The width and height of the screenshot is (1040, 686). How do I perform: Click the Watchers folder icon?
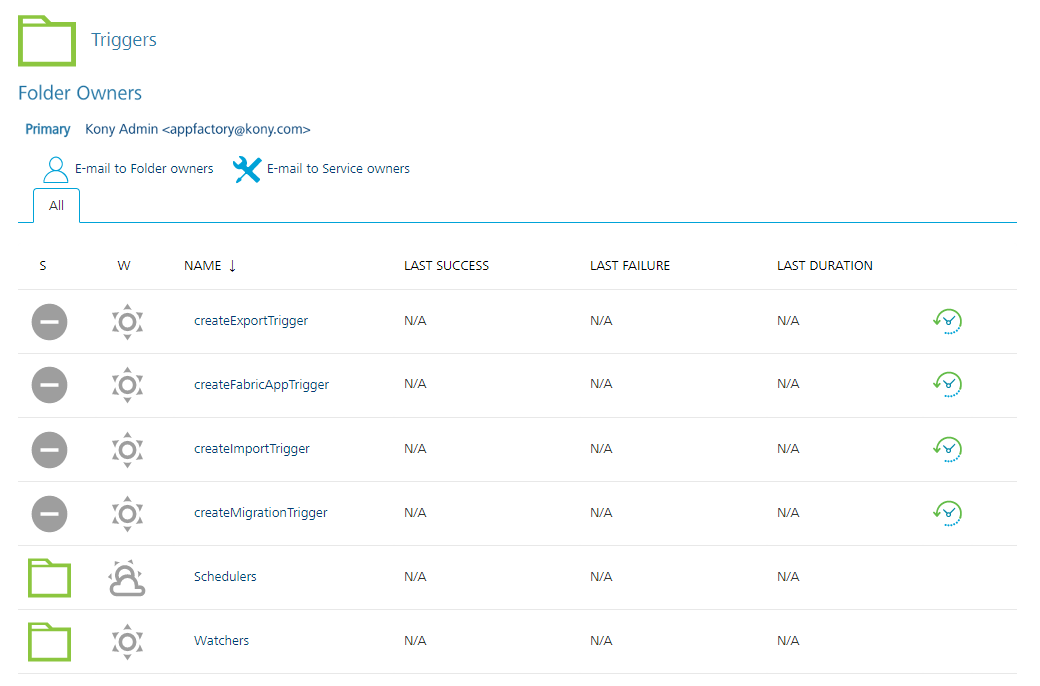pos(49,641)
